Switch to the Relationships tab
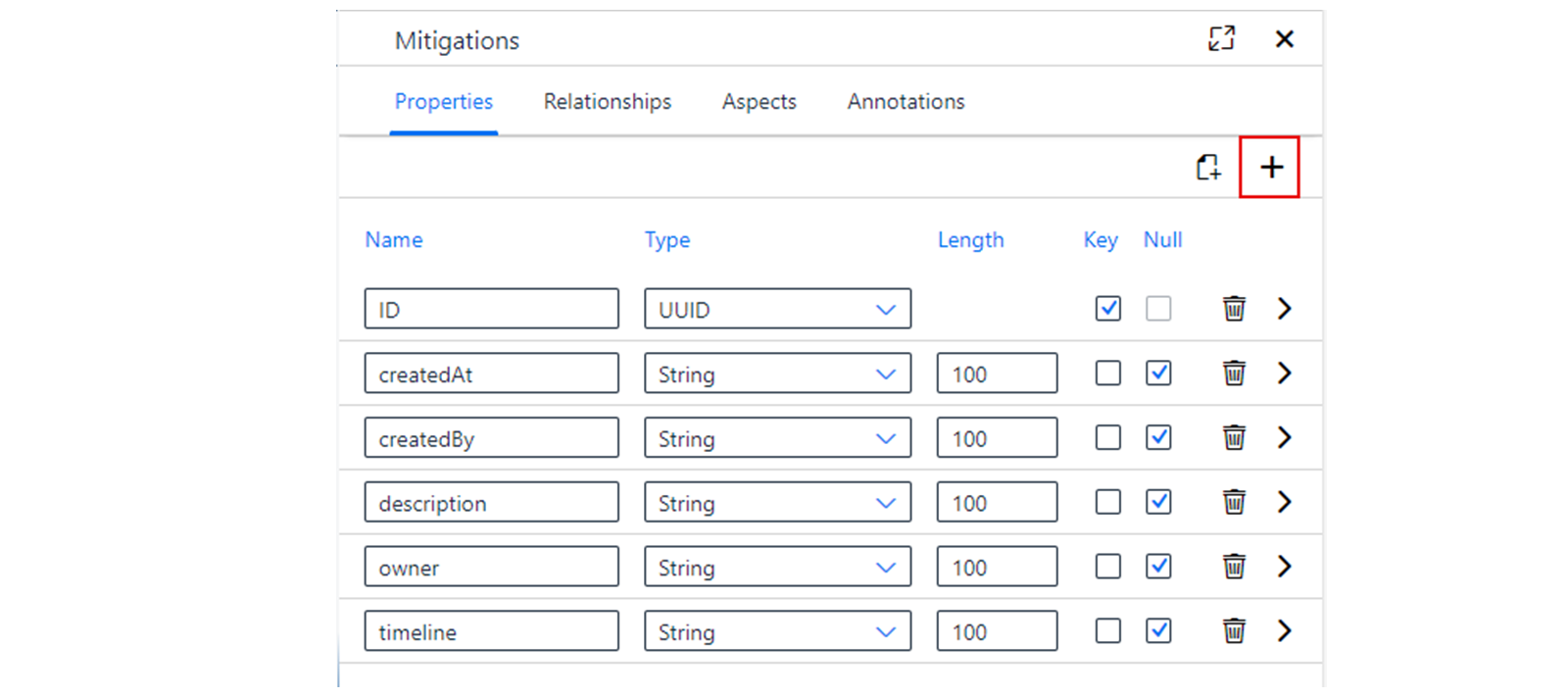 pyautogui.click(x=608, y=102)
